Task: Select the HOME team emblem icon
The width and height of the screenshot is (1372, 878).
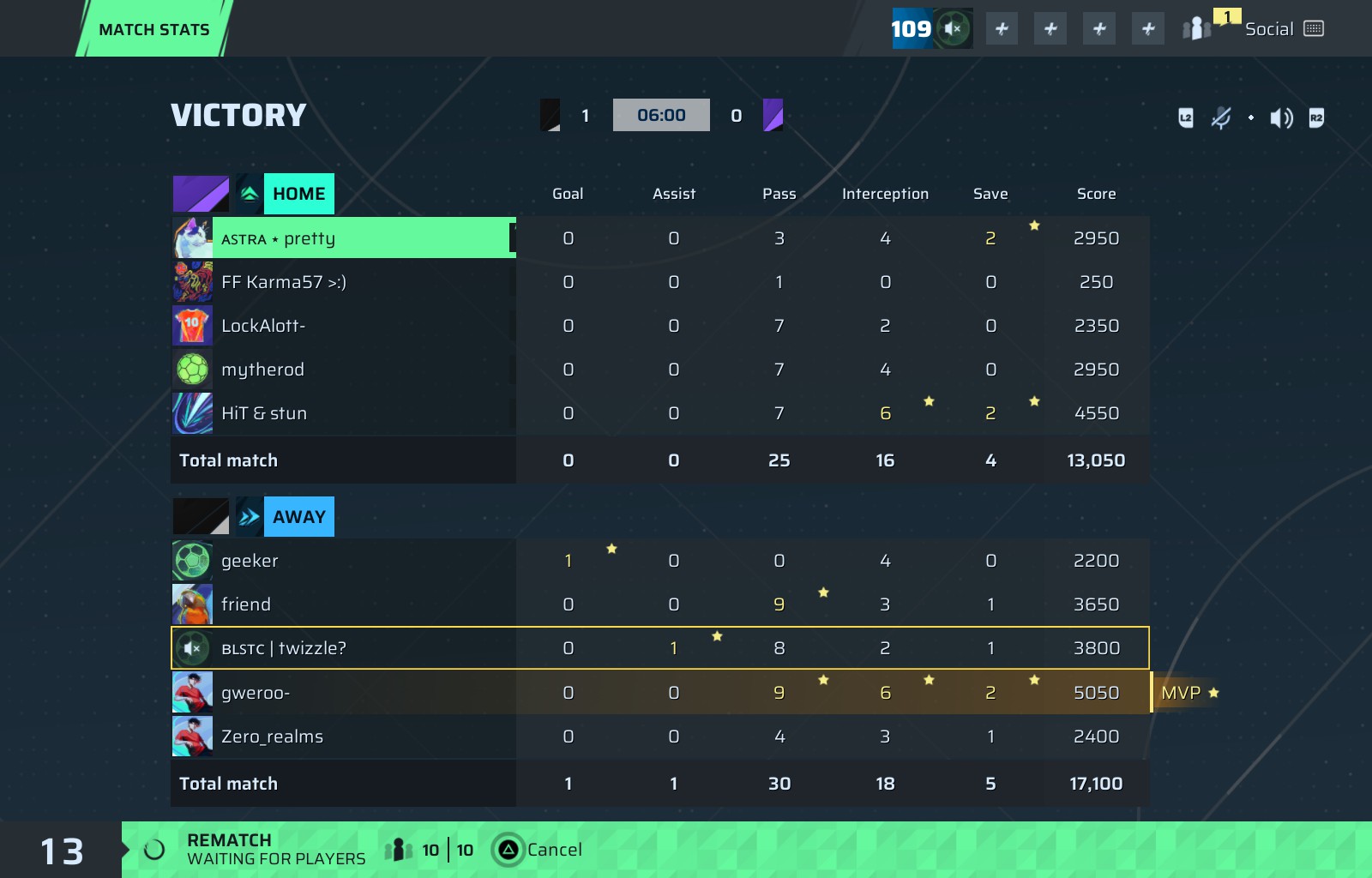Action: (250, 194)
